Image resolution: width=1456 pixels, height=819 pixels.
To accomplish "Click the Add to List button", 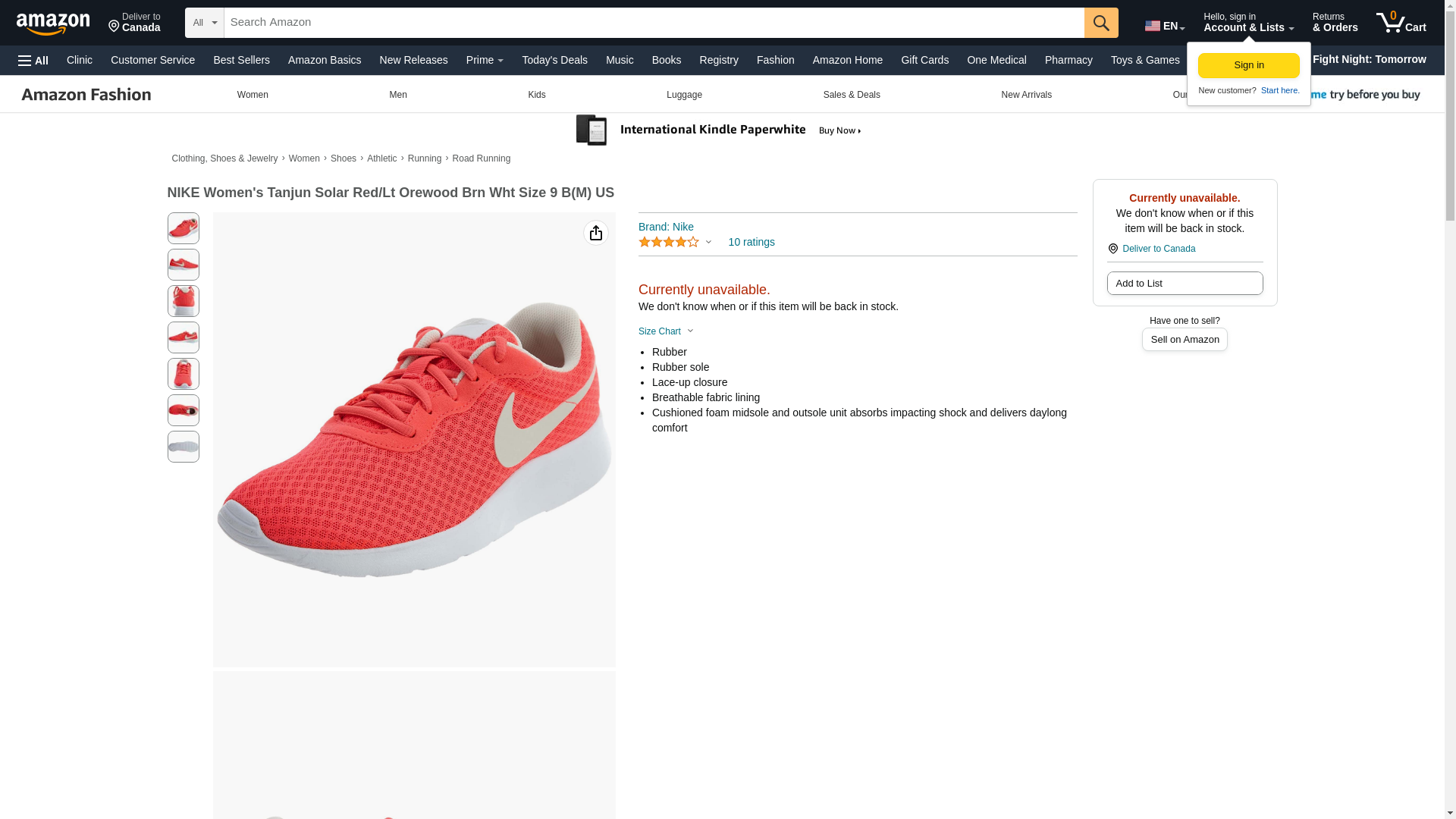I will [x=1184, y=283].
